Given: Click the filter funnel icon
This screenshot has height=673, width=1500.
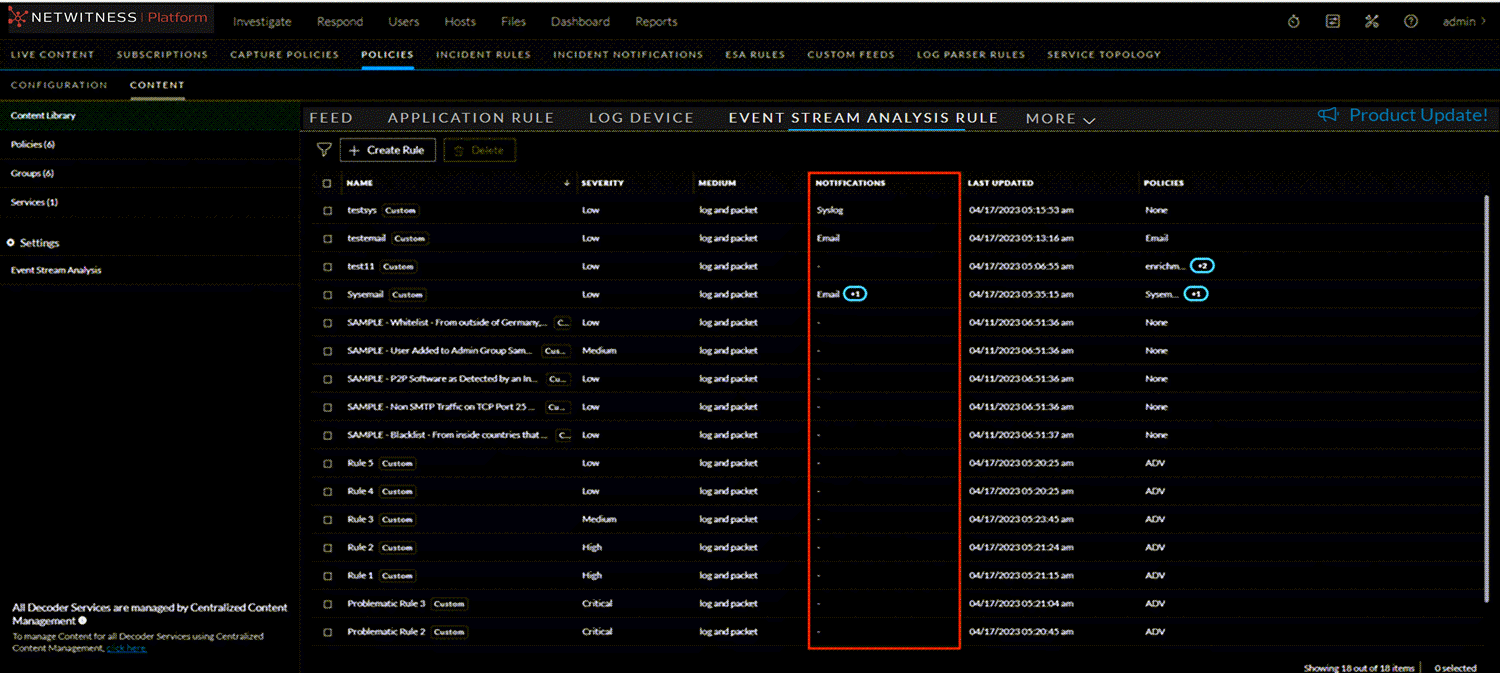Looking at the screenshot, I should coord(323,150).
